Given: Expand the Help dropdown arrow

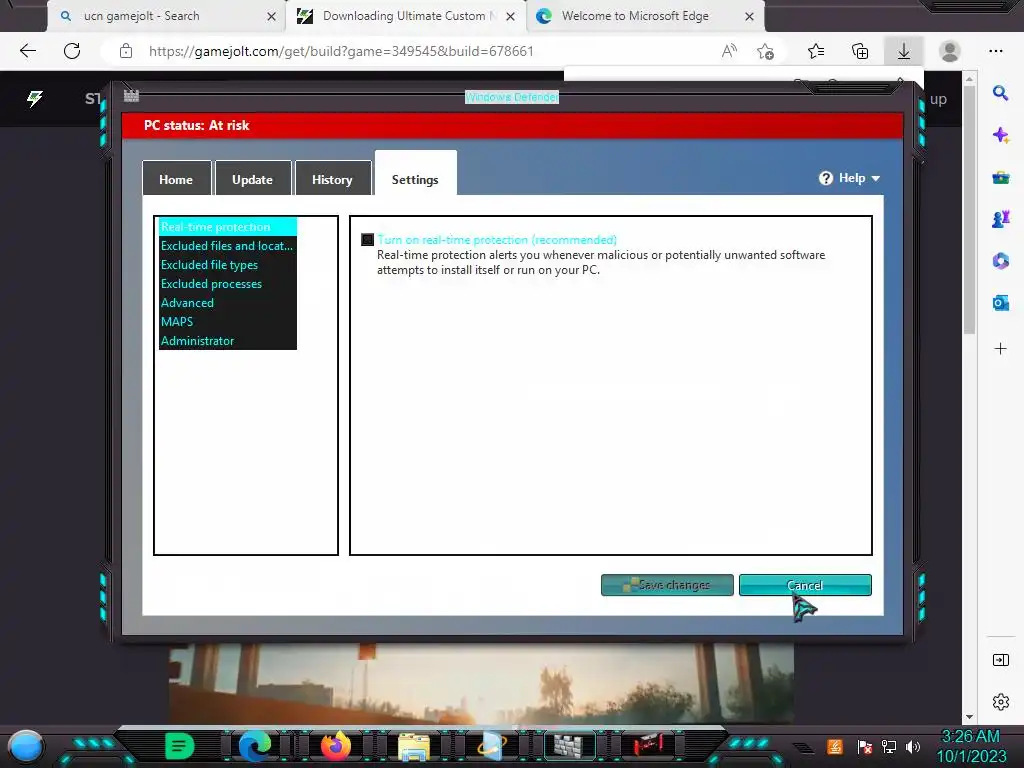Looking at the screenshot, I should tap(876, 178).
